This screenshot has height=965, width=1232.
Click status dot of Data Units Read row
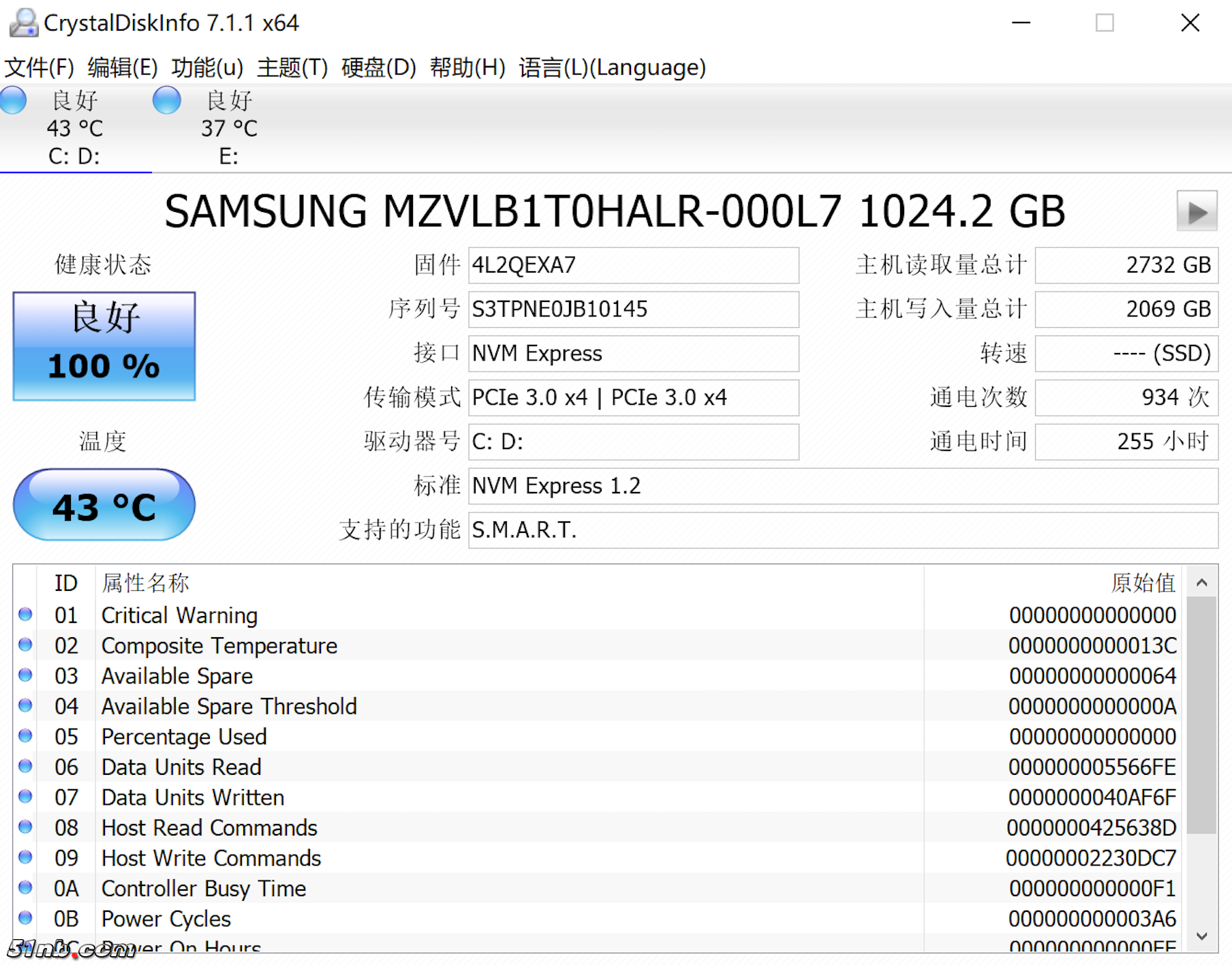point(25,766)
